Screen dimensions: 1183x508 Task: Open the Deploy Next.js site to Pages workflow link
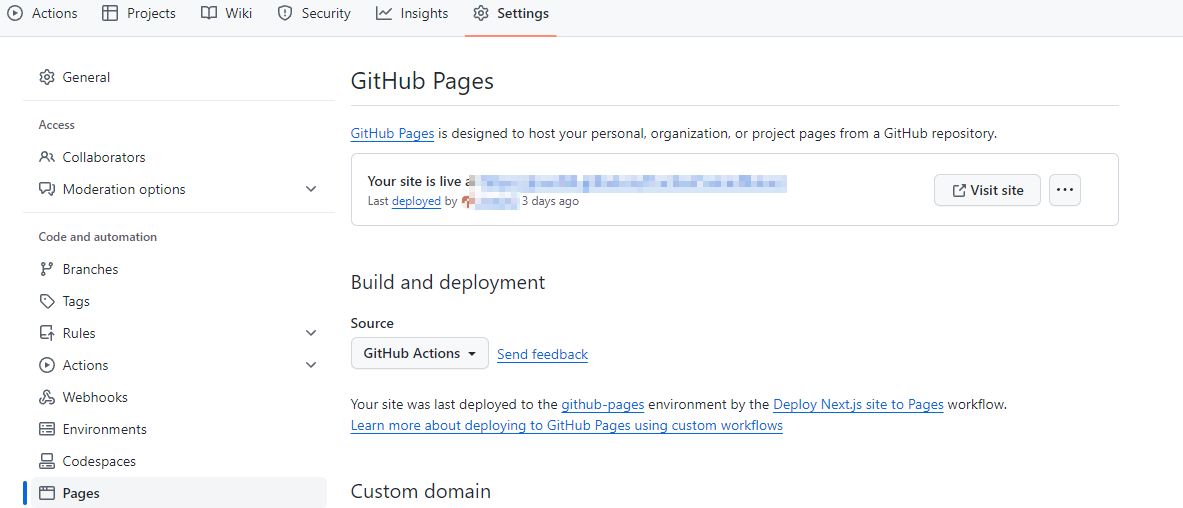coord(859,404)
